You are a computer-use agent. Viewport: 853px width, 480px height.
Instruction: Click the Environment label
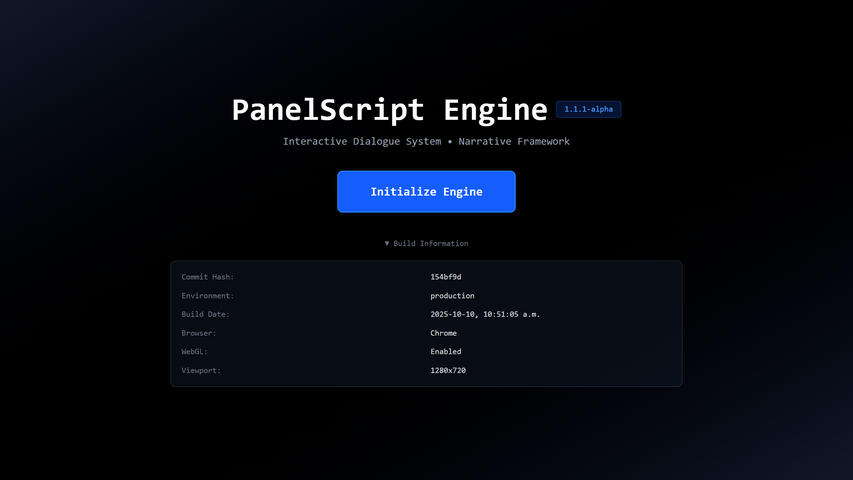208,296
